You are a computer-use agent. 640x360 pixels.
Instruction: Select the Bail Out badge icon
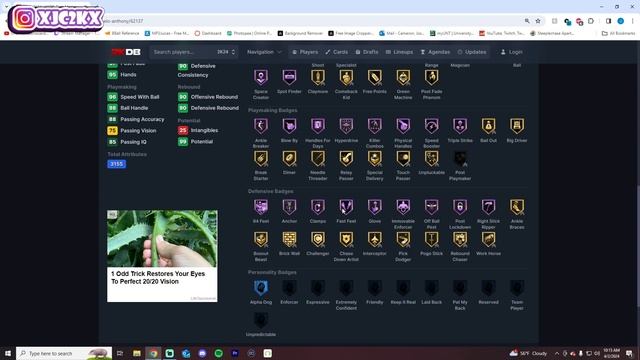point(489,126)
